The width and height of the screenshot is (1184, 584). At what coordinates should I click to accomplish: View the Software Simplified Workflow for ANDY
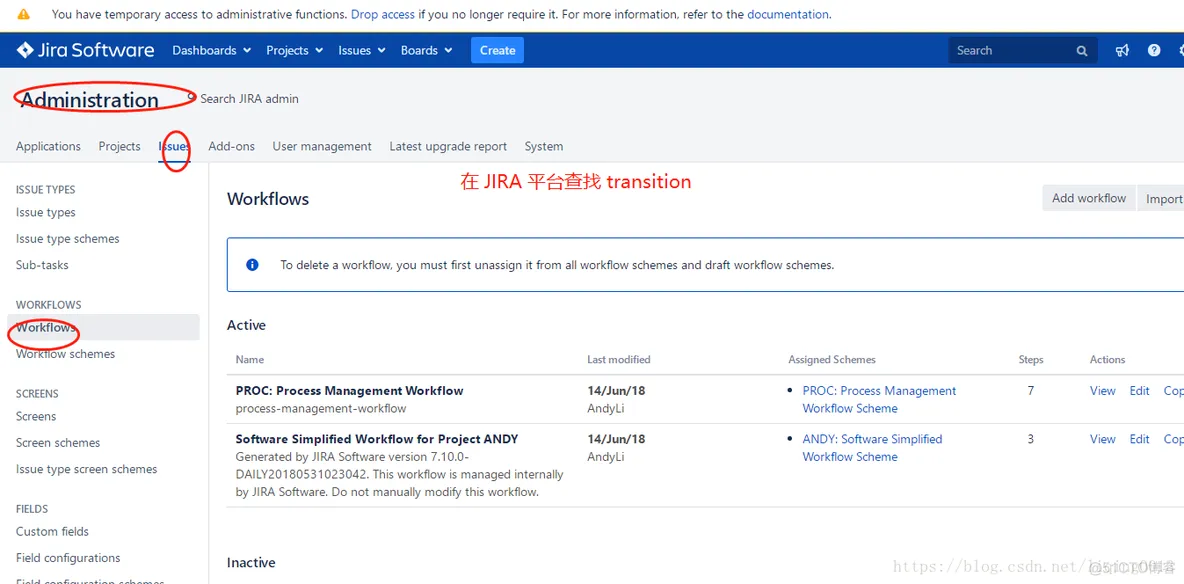tap(1102, 440)
